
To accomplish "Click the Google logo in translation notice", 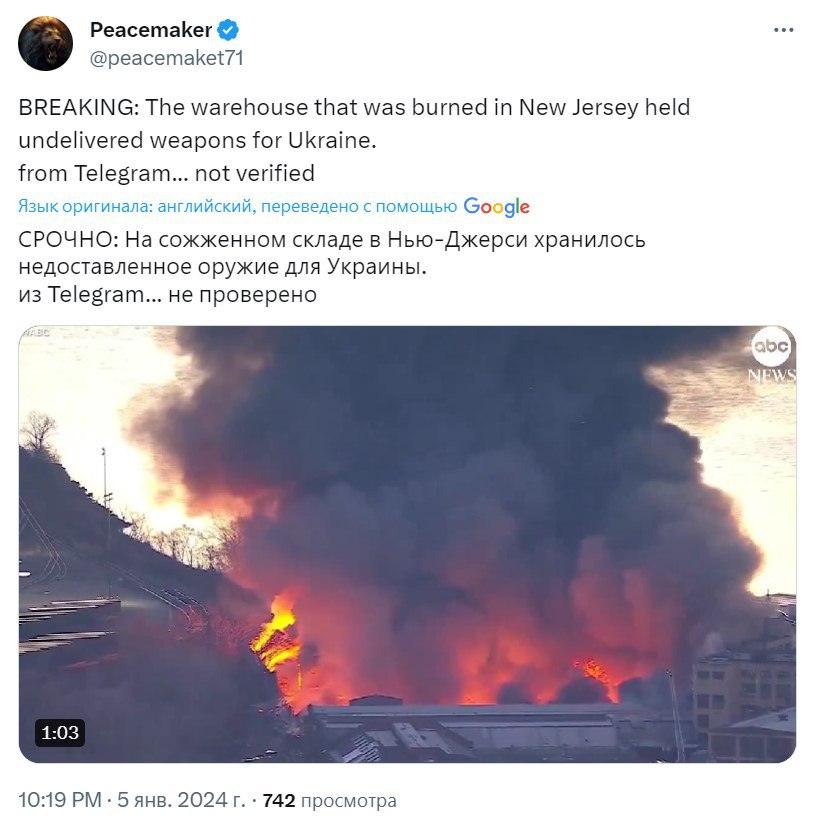I will (496, 207).
